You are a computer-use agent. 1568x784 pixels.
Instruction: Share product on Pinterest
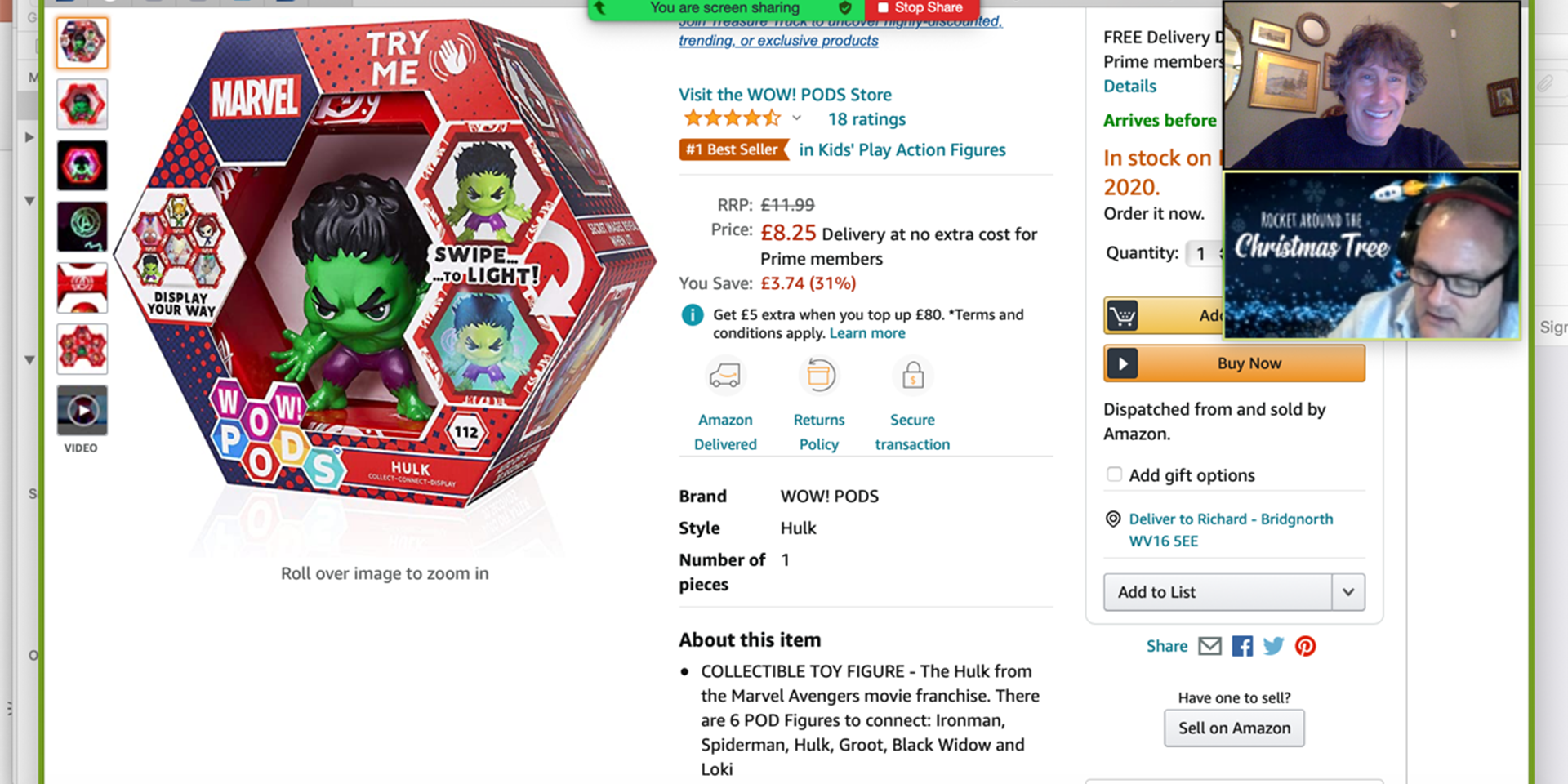coord(1305,647)
